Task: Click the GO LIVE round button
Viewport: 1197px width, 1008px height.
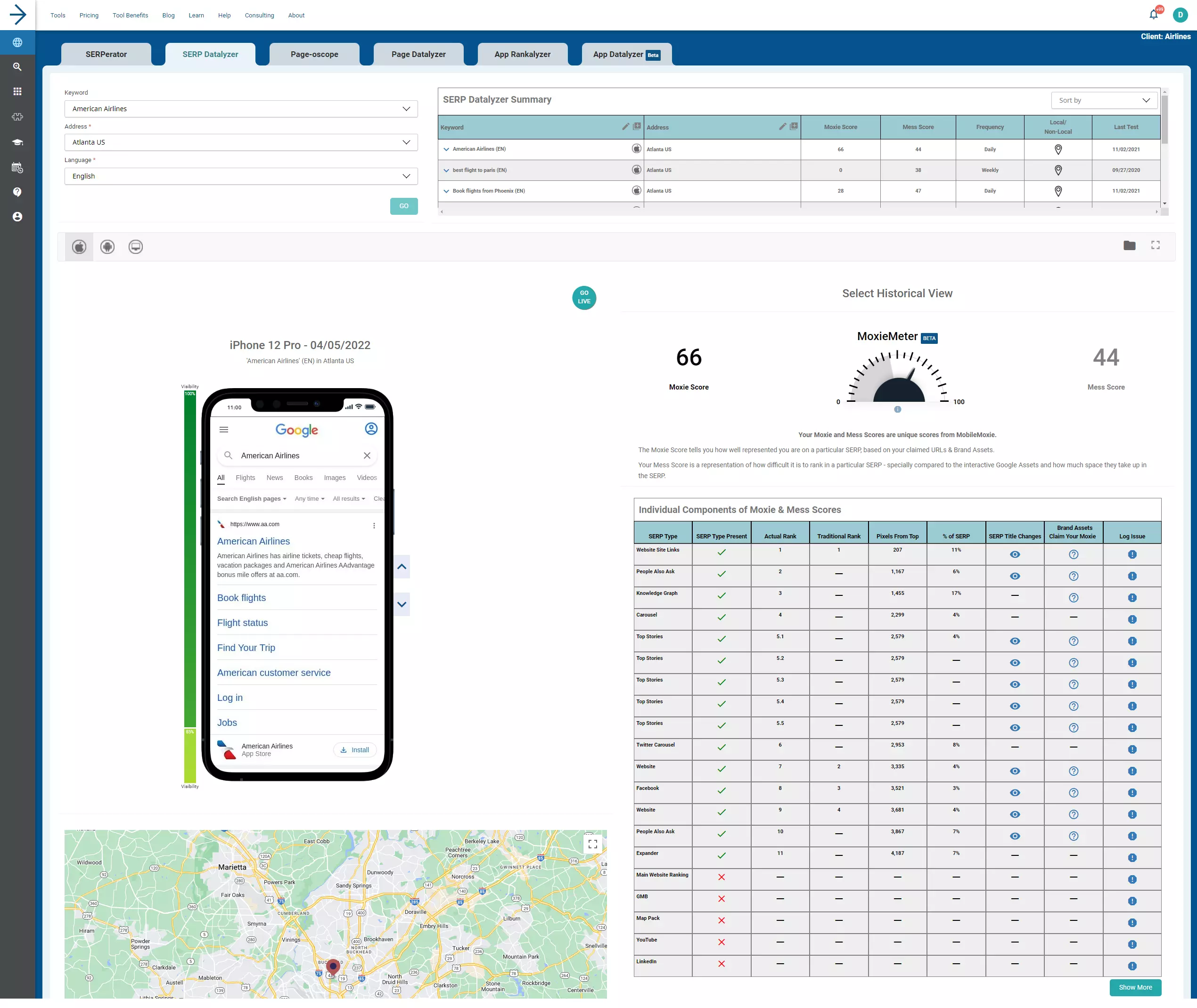Action: click(584, 298)
